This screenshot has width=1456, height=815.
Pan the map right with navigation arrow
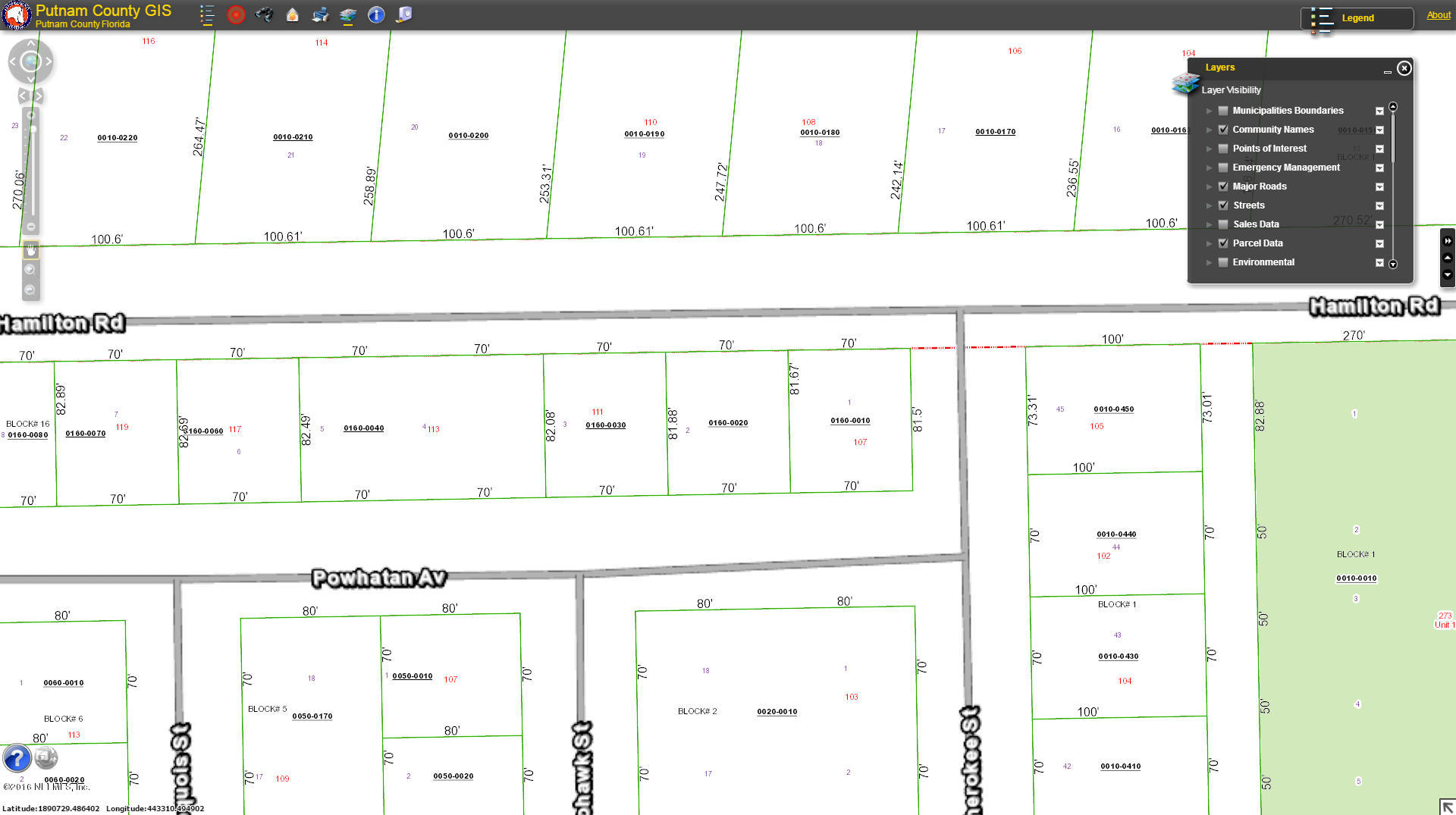click(49, 62)
